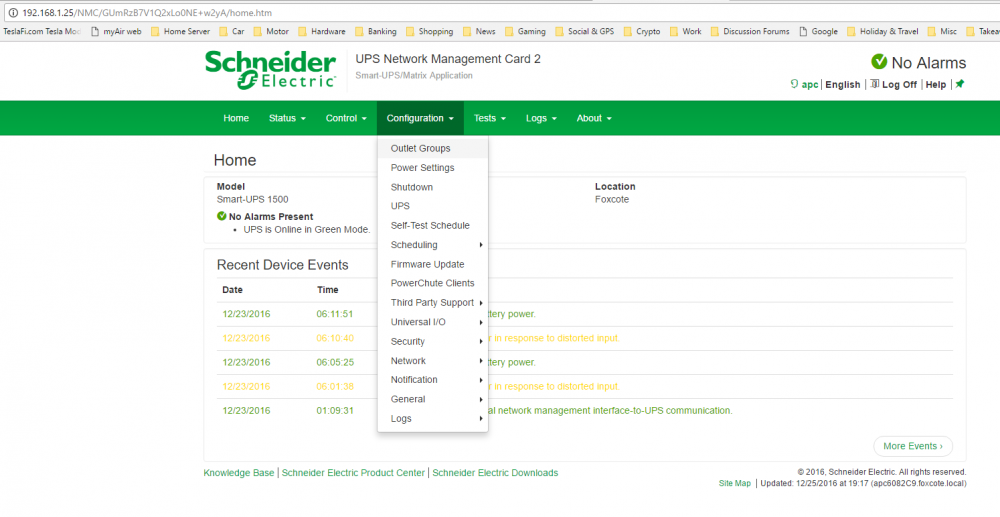Open the Control dropdown menu
Viewport: 1000px width, 517px height.
[x=346, y=118]
